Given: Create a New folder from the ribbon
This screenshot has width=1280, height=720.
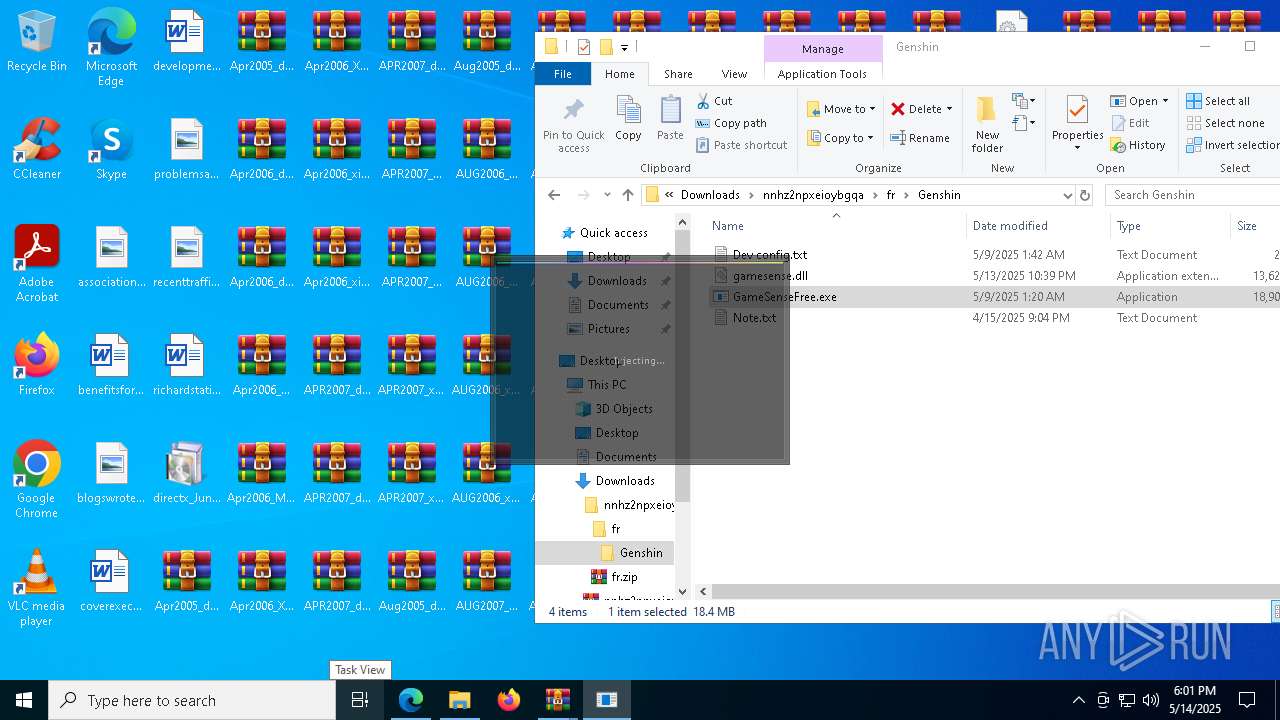Looking at the screenshot, I should point(987,125).
